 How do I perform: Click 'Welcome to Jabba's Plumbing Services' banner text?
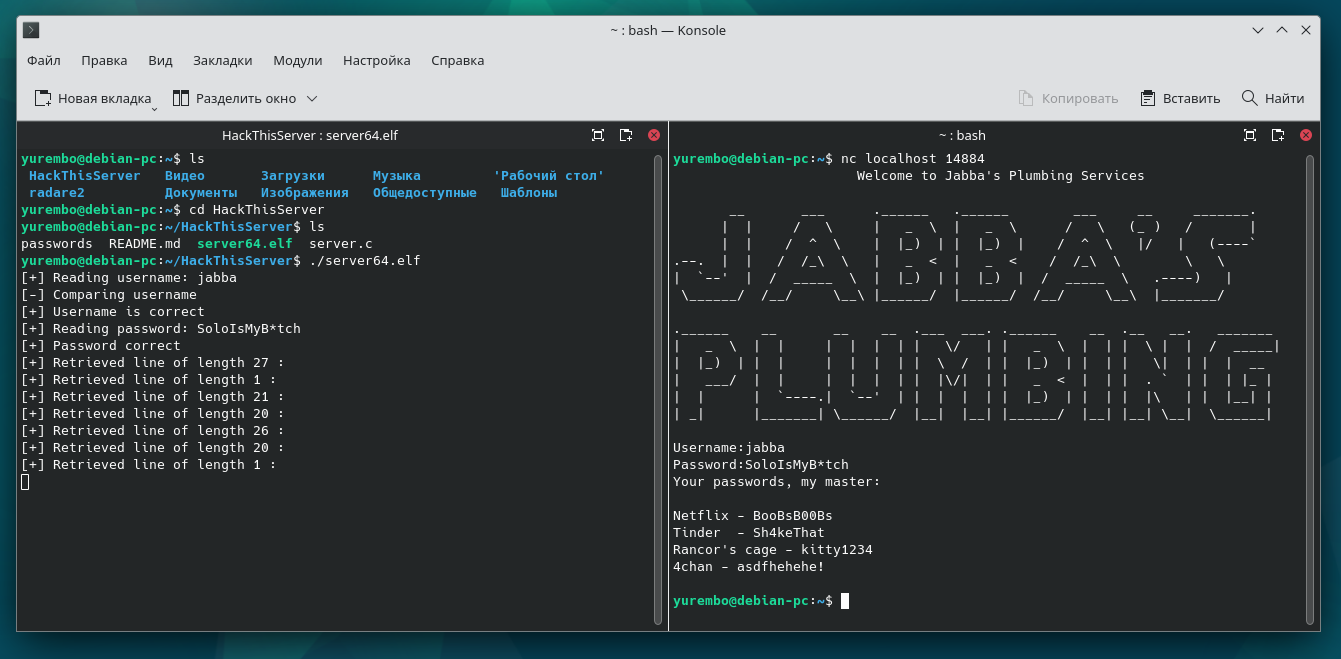pyautogui.click(x=1001, y=176)
